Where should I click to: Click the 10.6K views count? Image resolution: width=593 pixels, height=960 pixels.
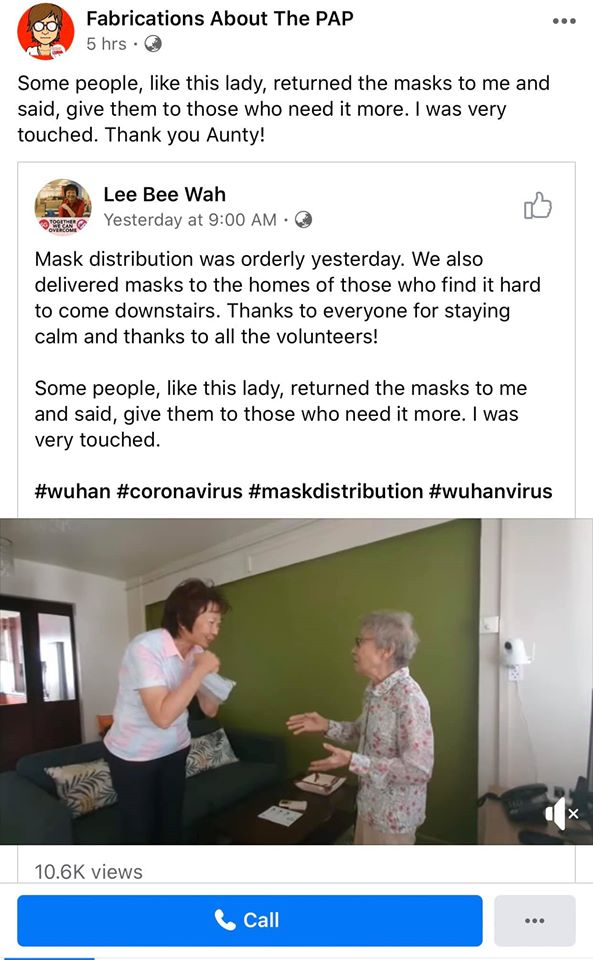point(89,872)
